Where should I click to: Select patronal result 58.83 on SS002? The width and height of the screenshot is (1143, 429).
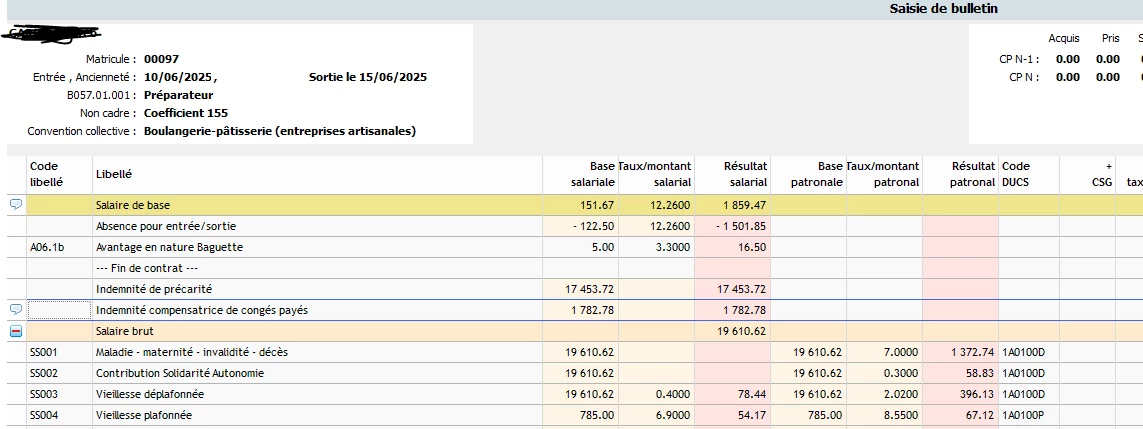[x=960, y=374]
